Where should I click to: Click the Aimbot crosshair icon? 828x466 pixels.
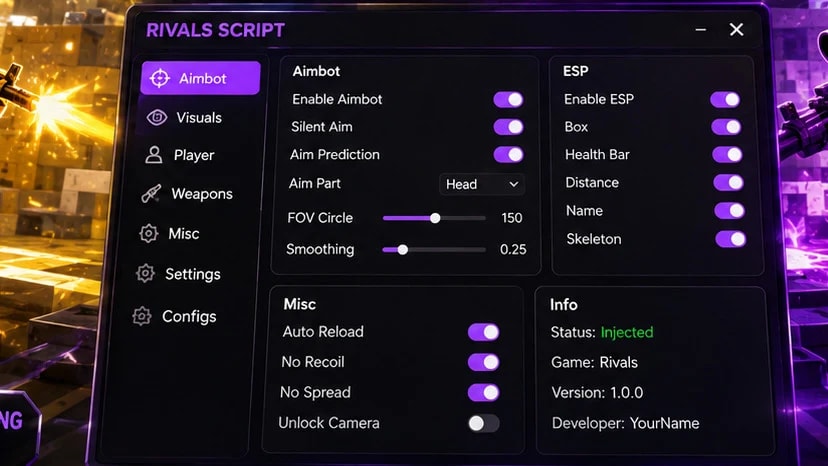coord(159,78)
